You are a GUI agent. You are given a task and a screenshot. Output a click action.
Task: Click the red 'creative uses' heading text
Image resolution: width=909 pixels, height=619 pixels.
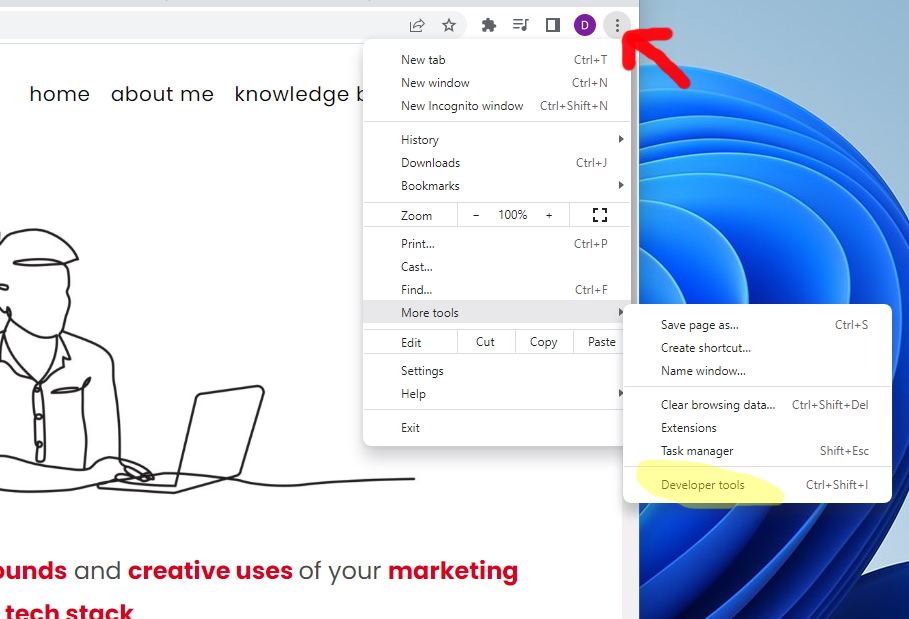tap(210, 571)
